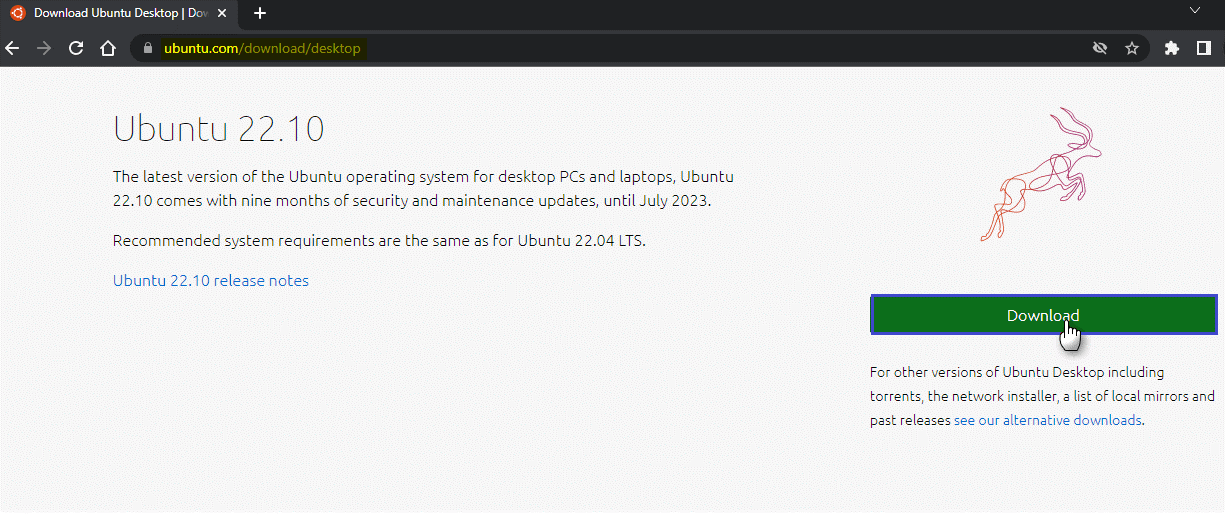Click the browser forward arrow
Screen dimensions: 1225x521
pyautogui.click(x=43, y=48)
